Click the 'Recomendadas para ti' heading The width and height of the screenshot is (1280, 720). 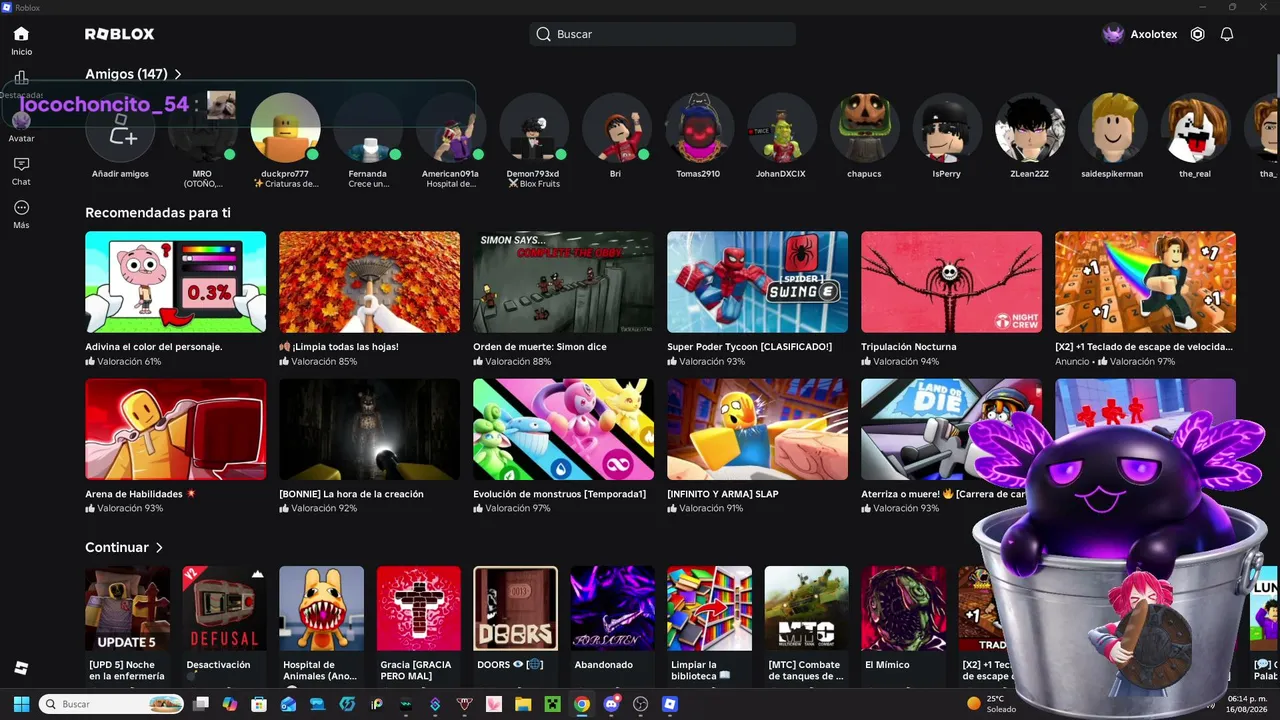pyautogui.click(x=158, y=213)
